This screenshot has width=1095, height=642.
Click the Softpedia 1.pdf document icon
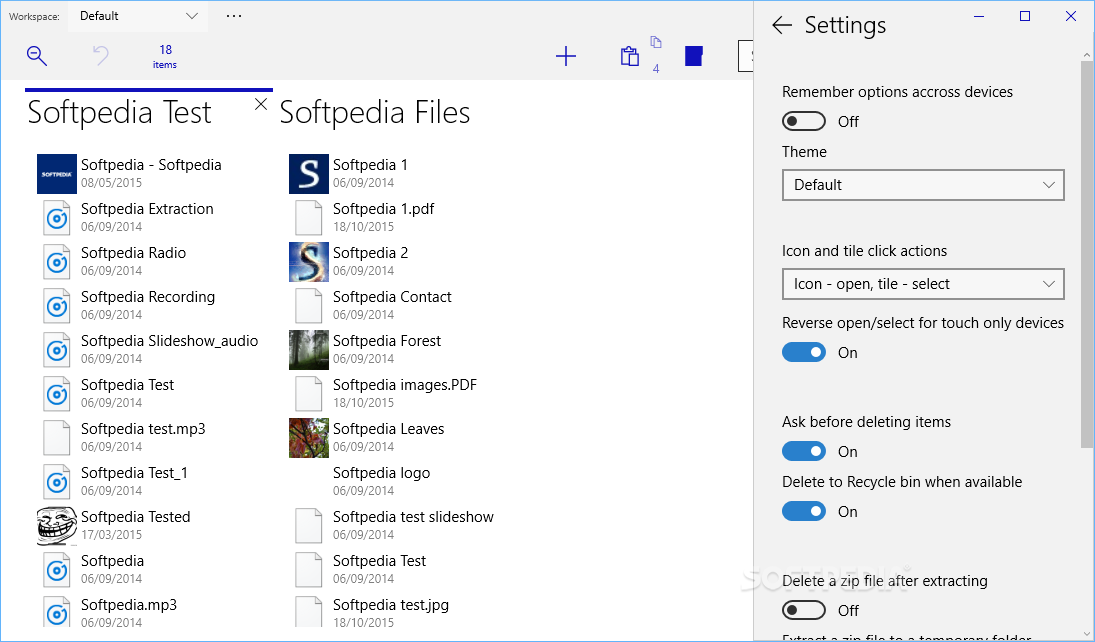tap(309, 218)
